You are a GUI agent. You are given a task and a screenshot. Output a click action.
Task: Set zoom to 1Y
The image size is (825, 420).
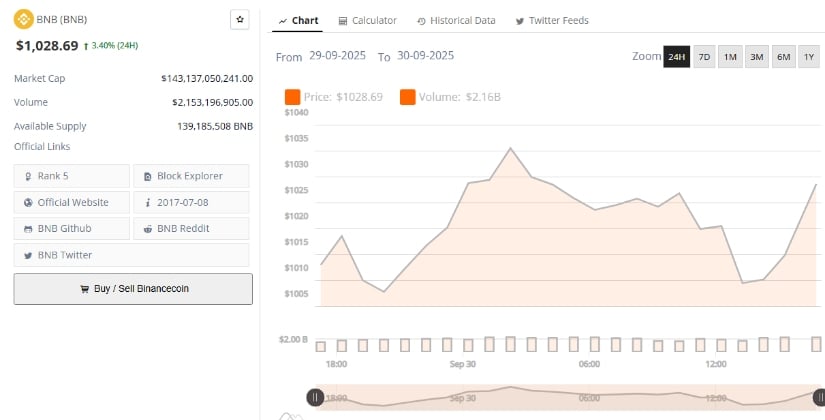[809, 57]
